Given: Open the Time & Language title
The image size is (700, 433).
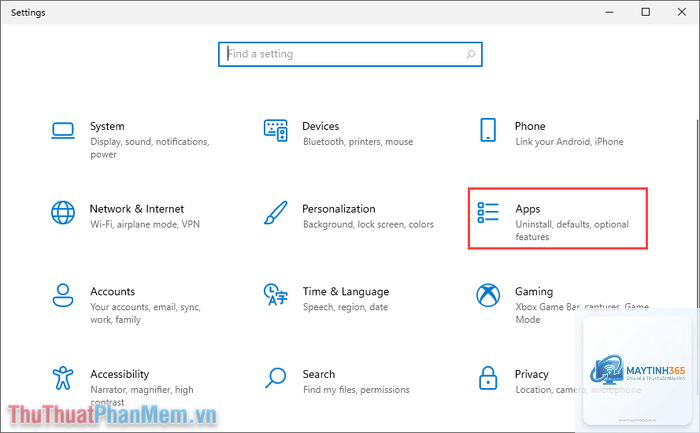Looking at the screenshot, I should 346,291.
